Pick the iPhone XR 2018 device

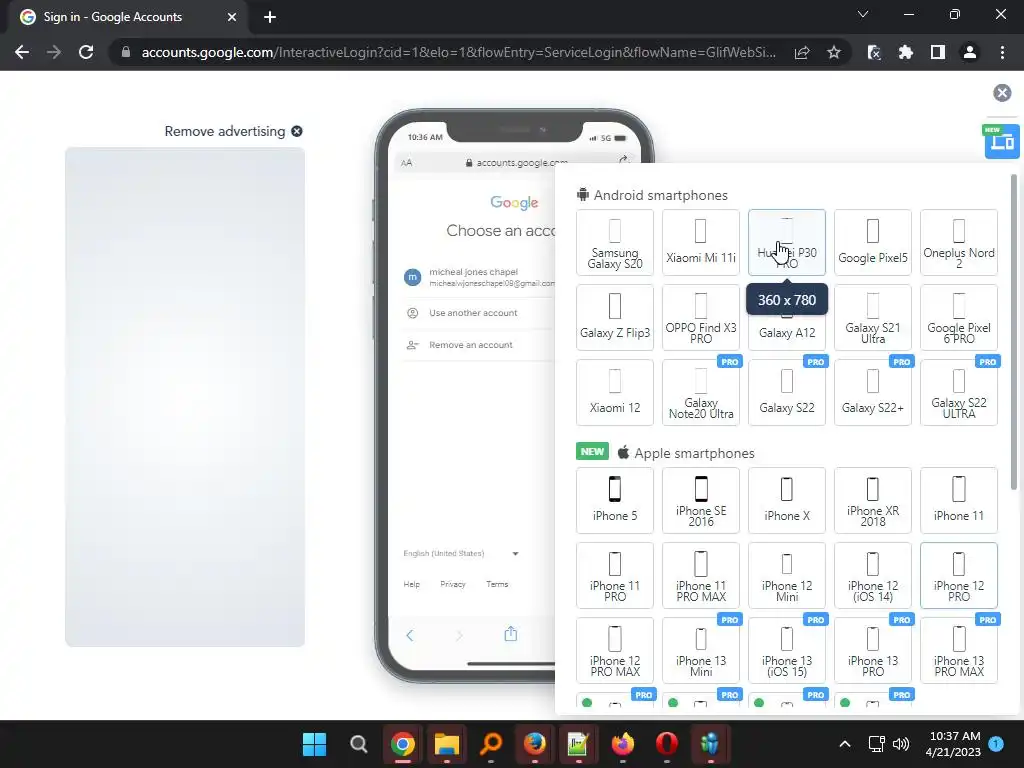(x=872, y=500)
